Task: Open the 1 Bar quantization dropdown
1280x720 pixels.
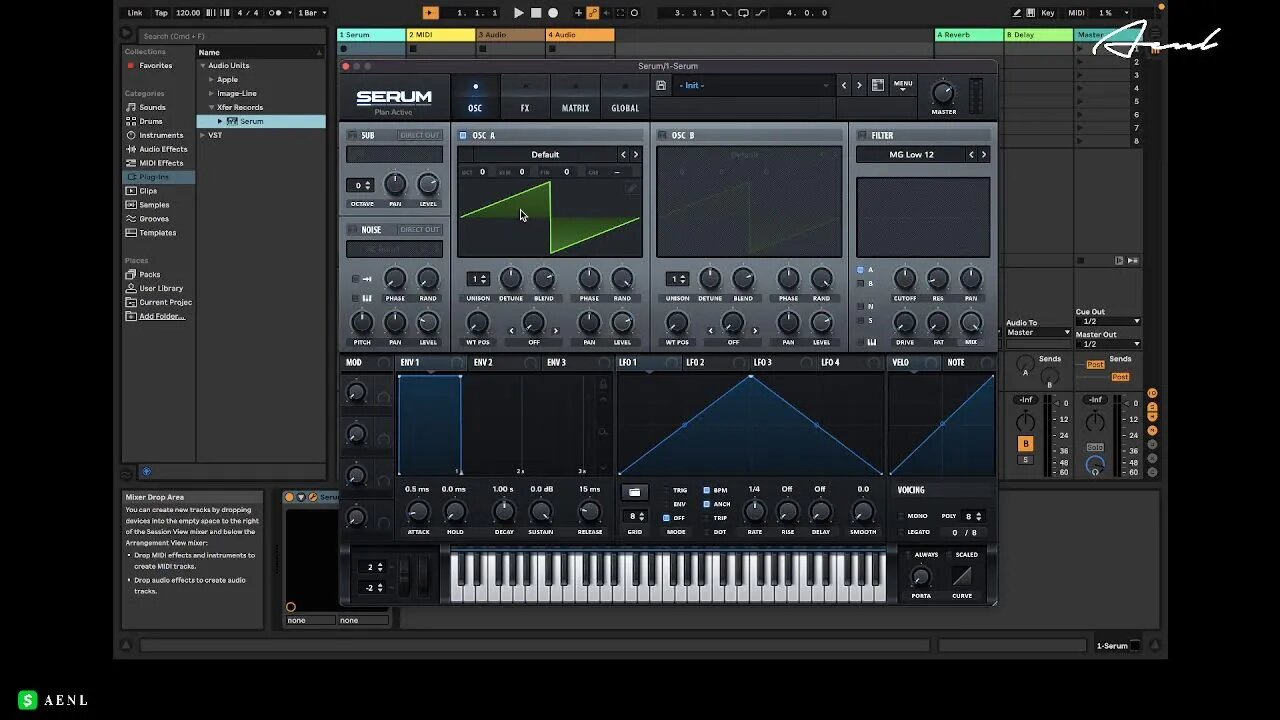Action: pyautogui.click(x=312, y=13)
